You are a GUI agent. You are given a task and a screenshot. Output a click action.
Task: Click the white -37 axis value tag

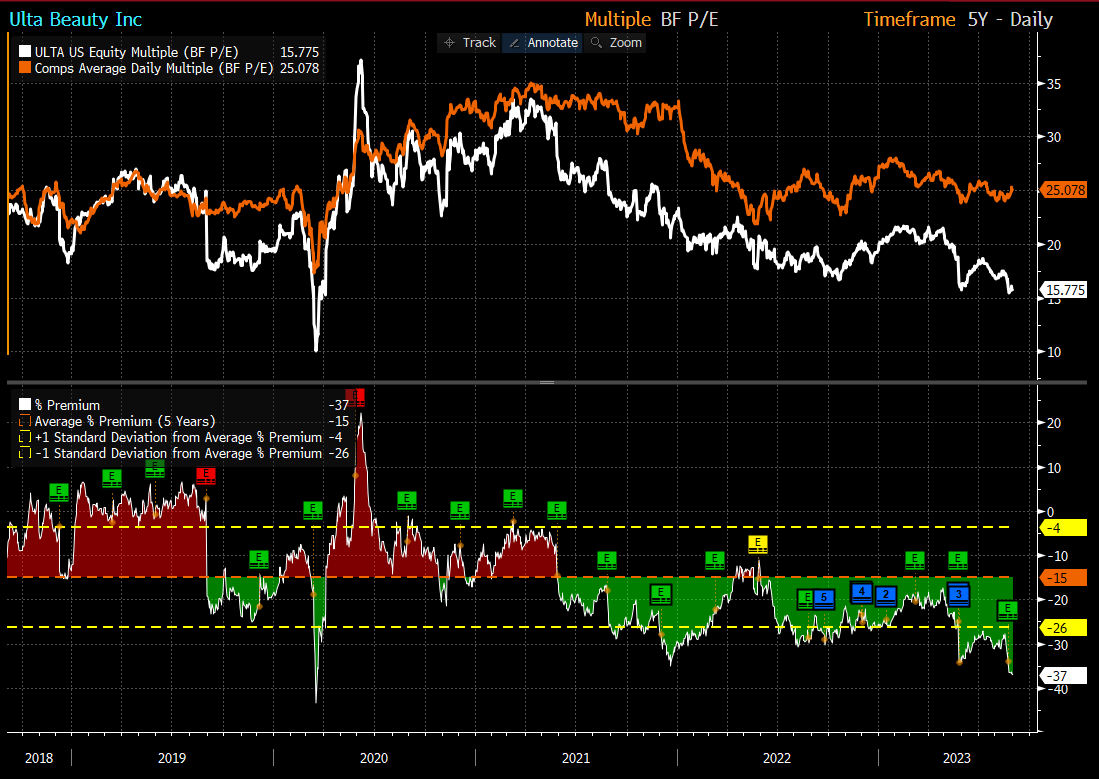[1065, 676]
